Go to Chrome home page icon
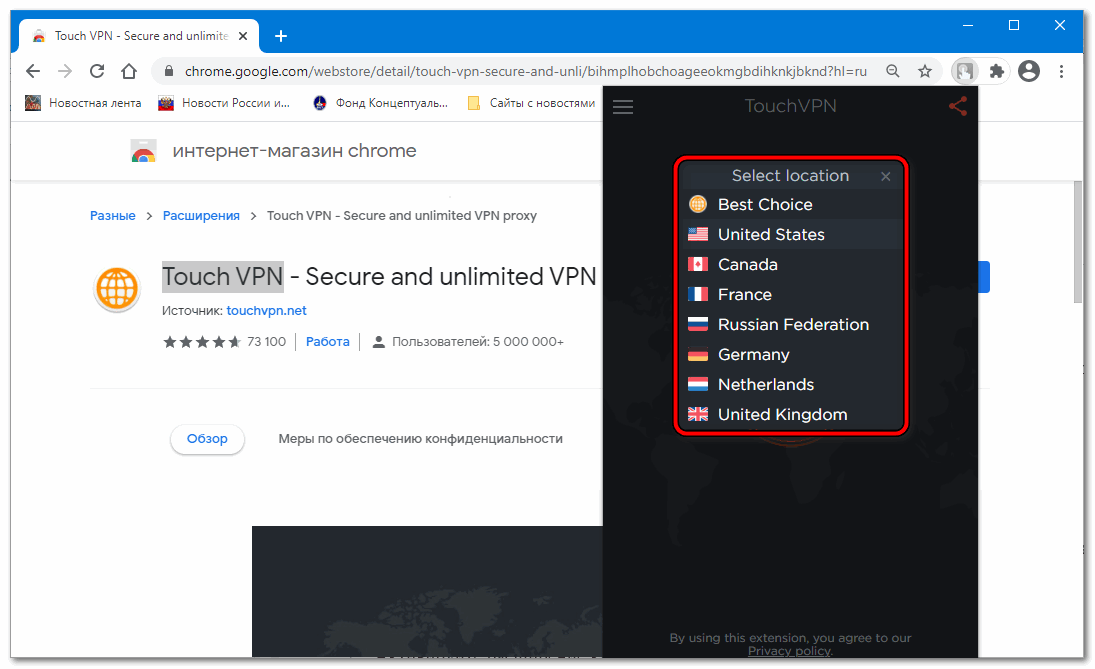This screenshot has width=1095, height=669. [129, 72]
